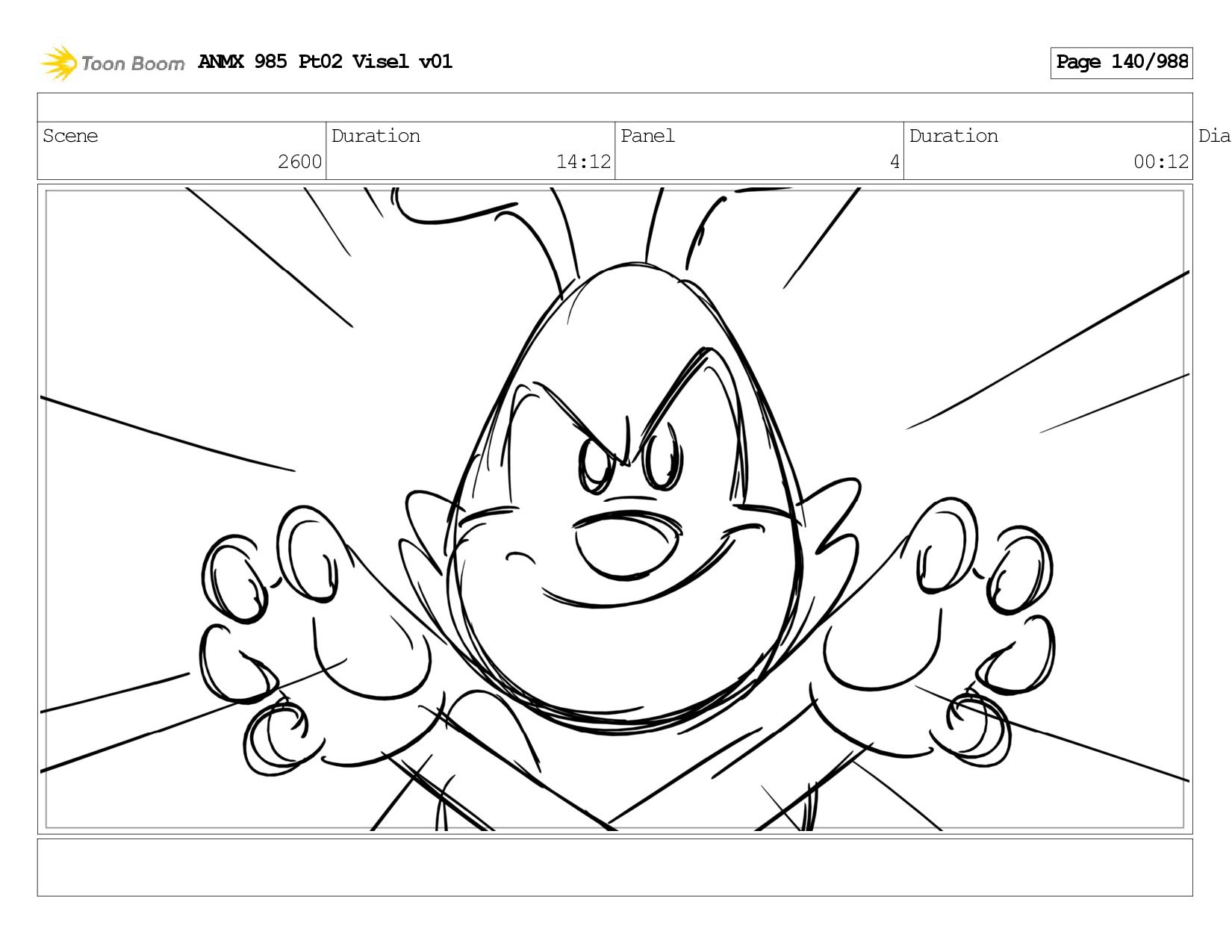The image size is (1232, 952).
Task: Select panel number '4'
Action: (x=895, y=161)
